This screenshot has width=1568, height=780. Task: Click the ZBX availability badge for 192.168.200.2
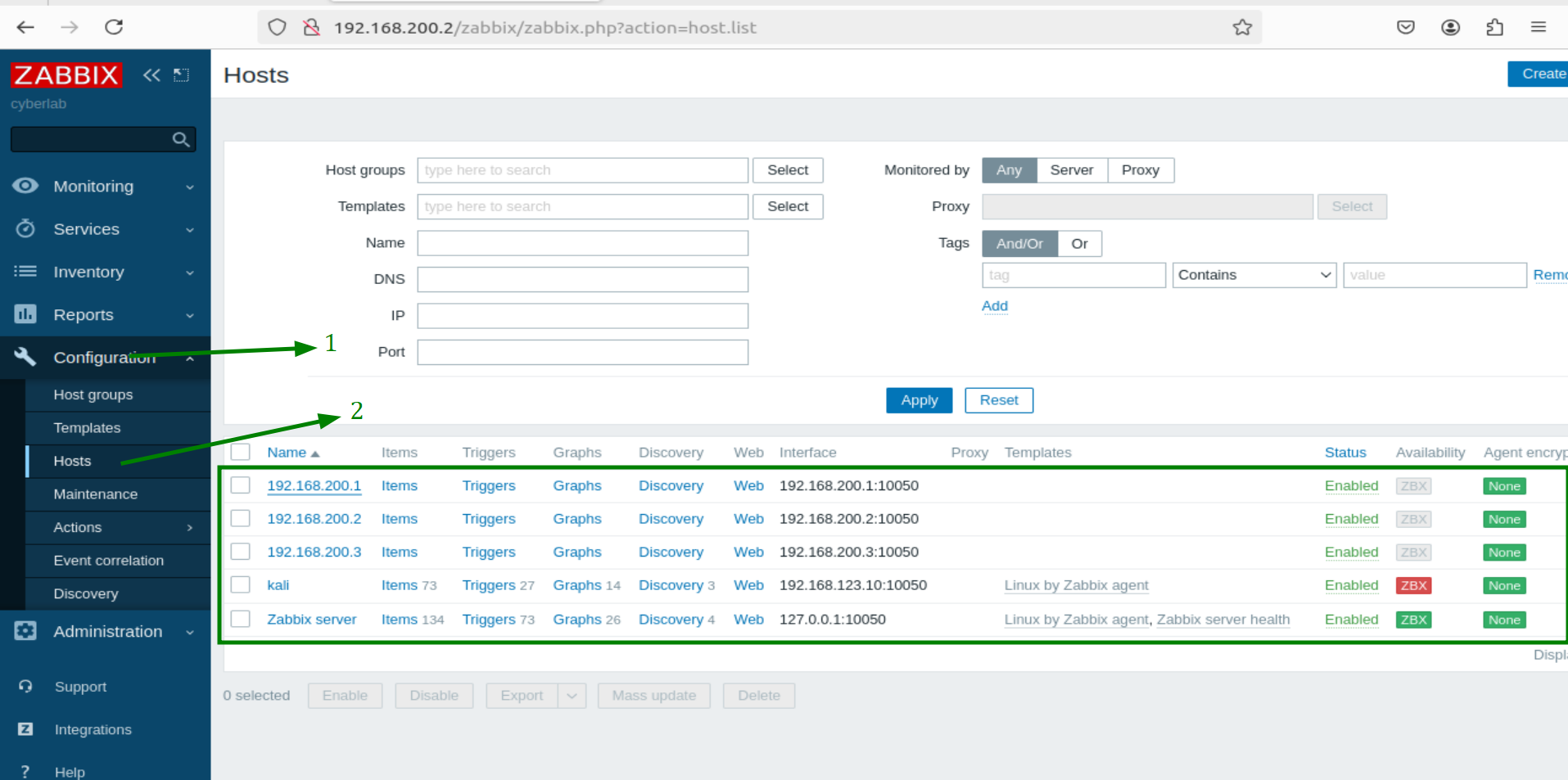1413,519
